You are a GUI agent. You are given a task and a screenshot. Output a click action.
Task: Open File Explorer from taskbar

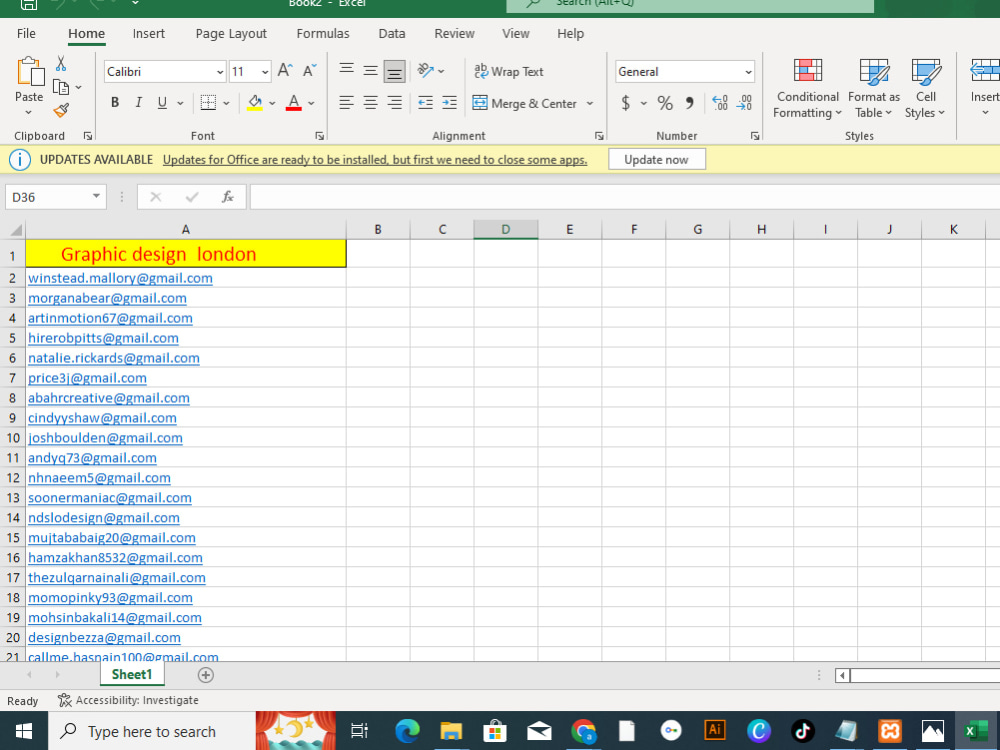(x=451, y=731)
